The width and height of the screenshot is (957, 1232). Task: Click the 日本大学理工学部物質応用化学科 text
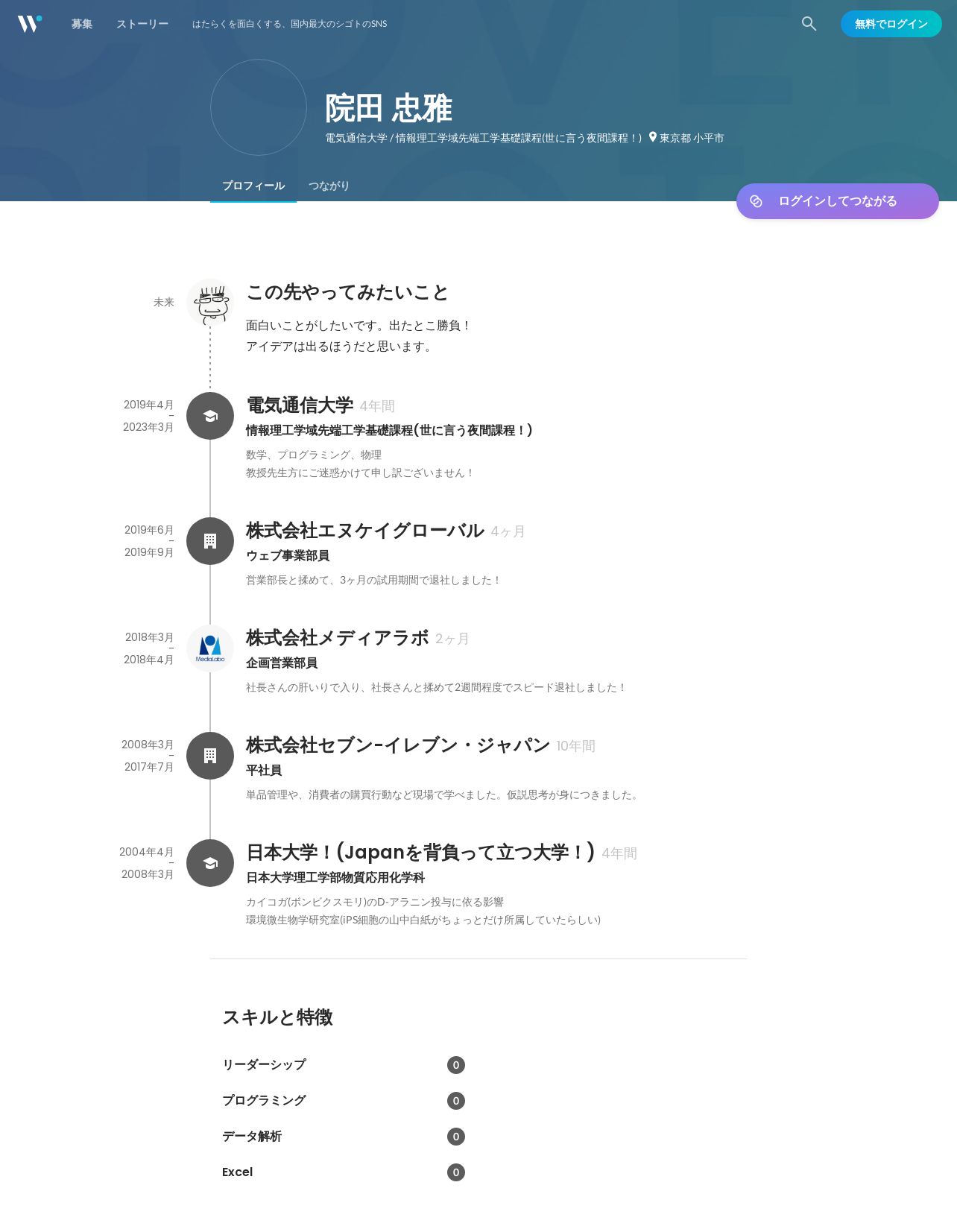(335, 877)
